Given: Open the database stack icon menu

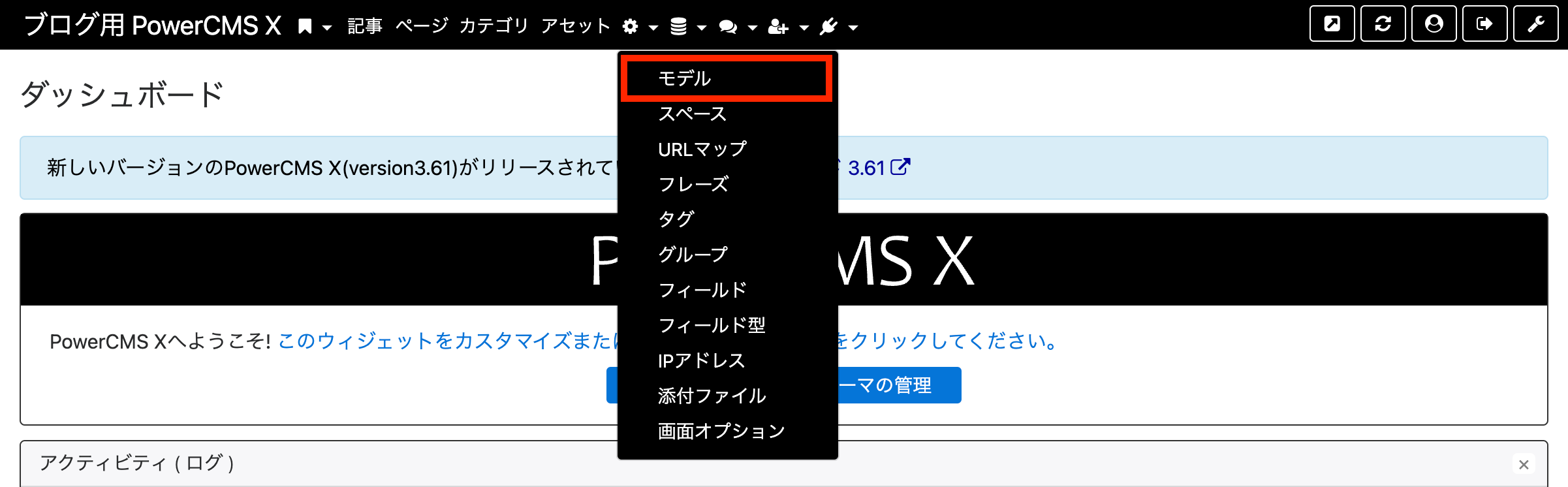Looking at the screenshot, I should (678, 26).
